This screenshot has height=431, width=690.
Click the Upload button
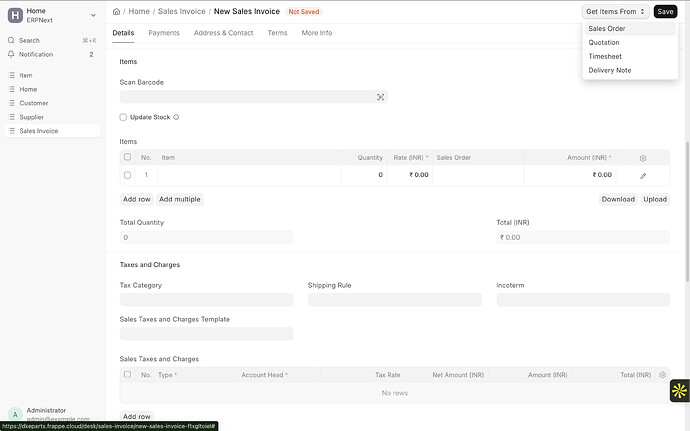click(655, 199)
